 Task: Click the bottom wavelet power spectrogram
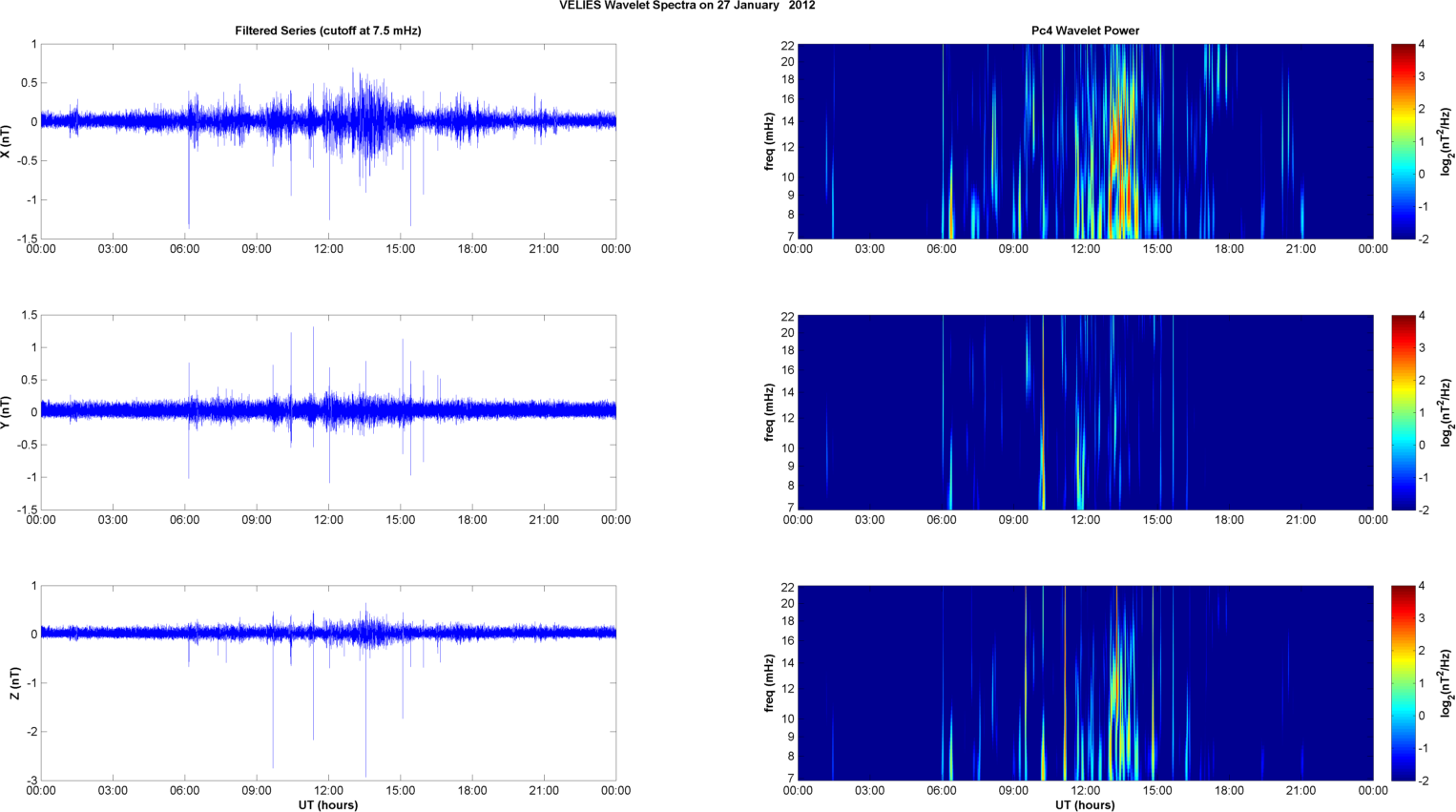(x=1085, y=683)
